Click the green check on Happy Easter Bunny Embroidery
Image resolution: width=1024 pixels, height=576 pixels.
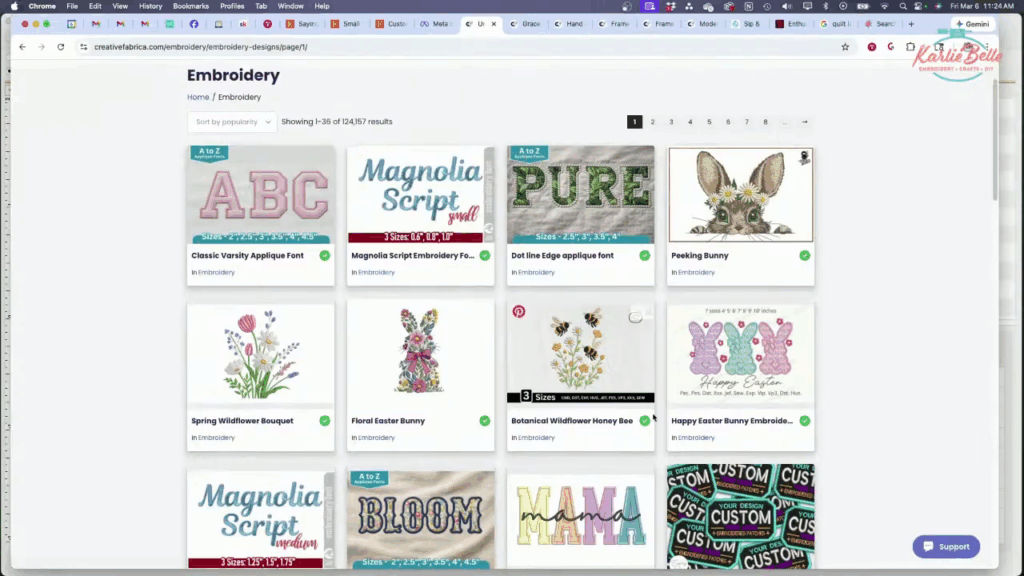805,421
